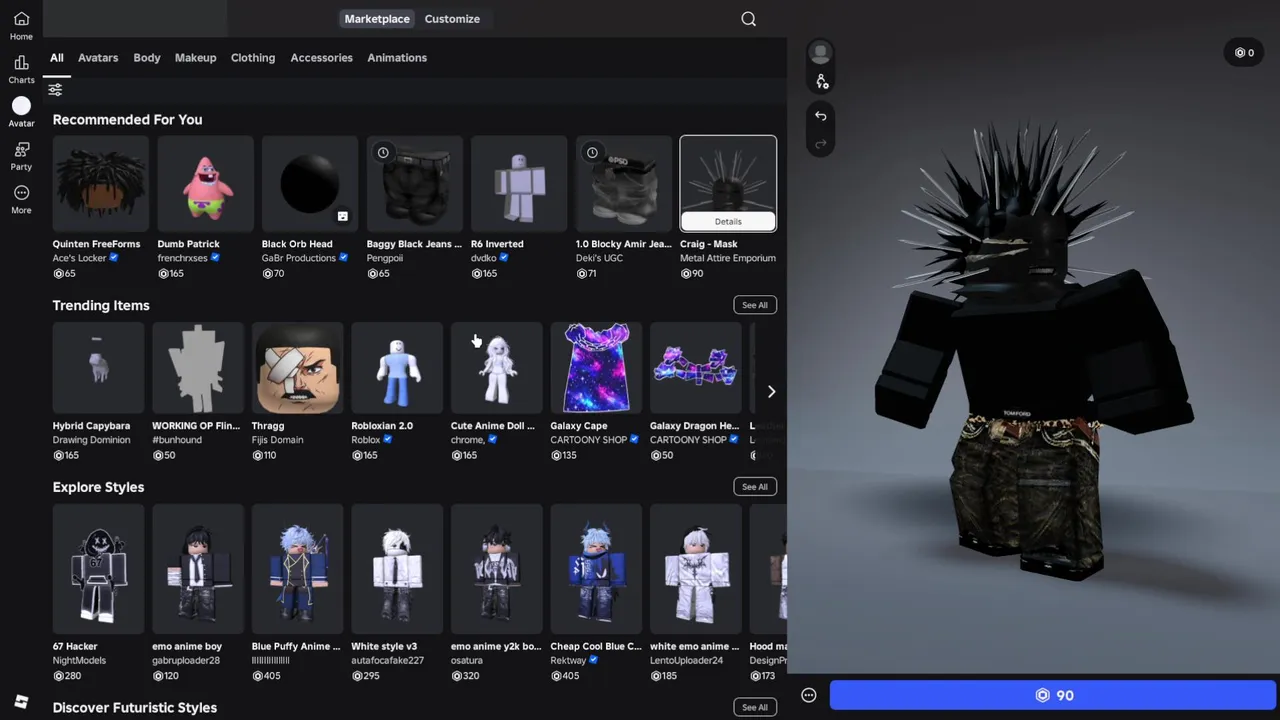Open creator frenchrxses link
This screenshot has width=1280, height=720.
coord(182,258)
